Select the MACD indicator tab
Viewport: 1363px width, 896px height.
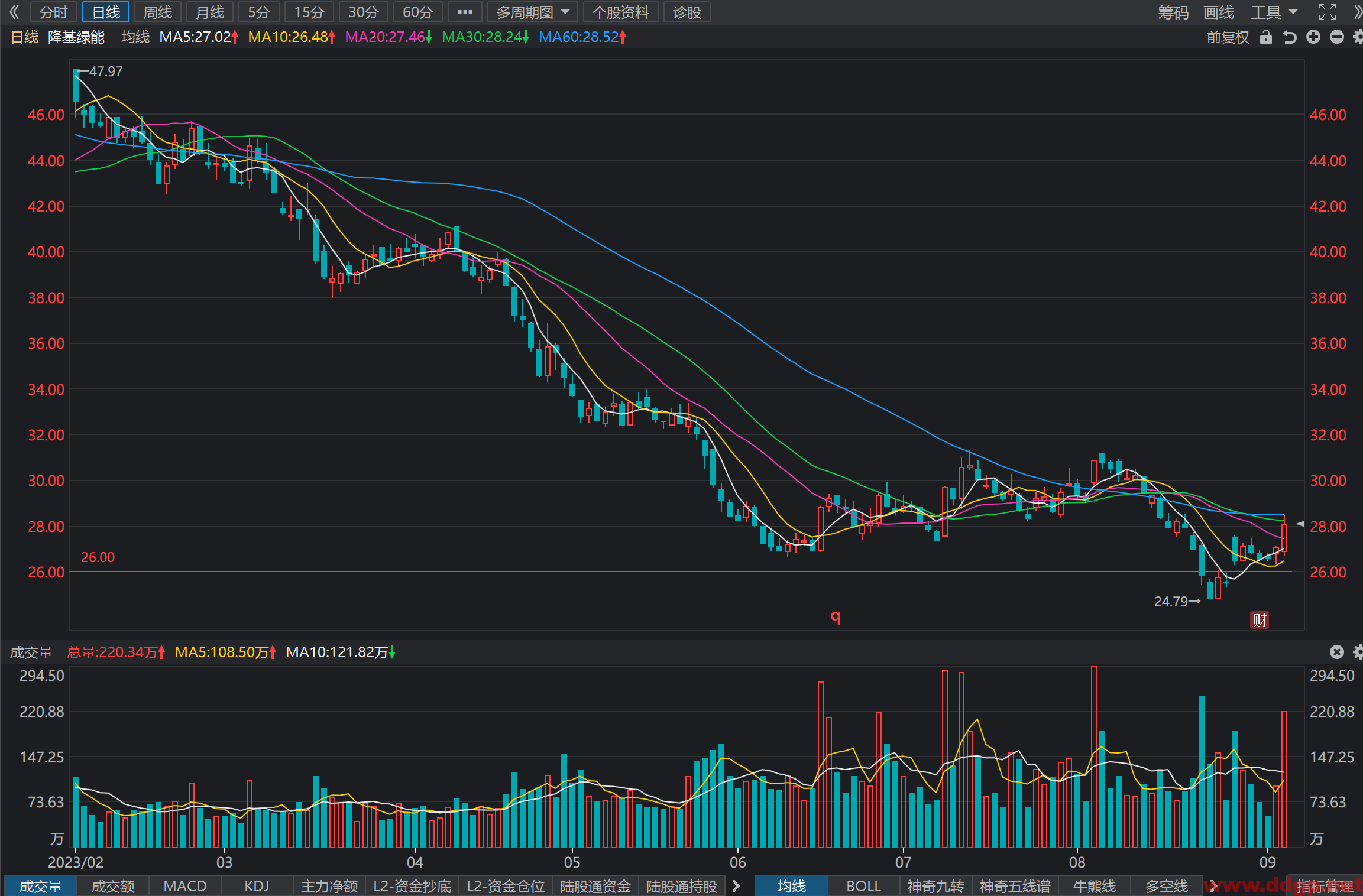(185, 886)
